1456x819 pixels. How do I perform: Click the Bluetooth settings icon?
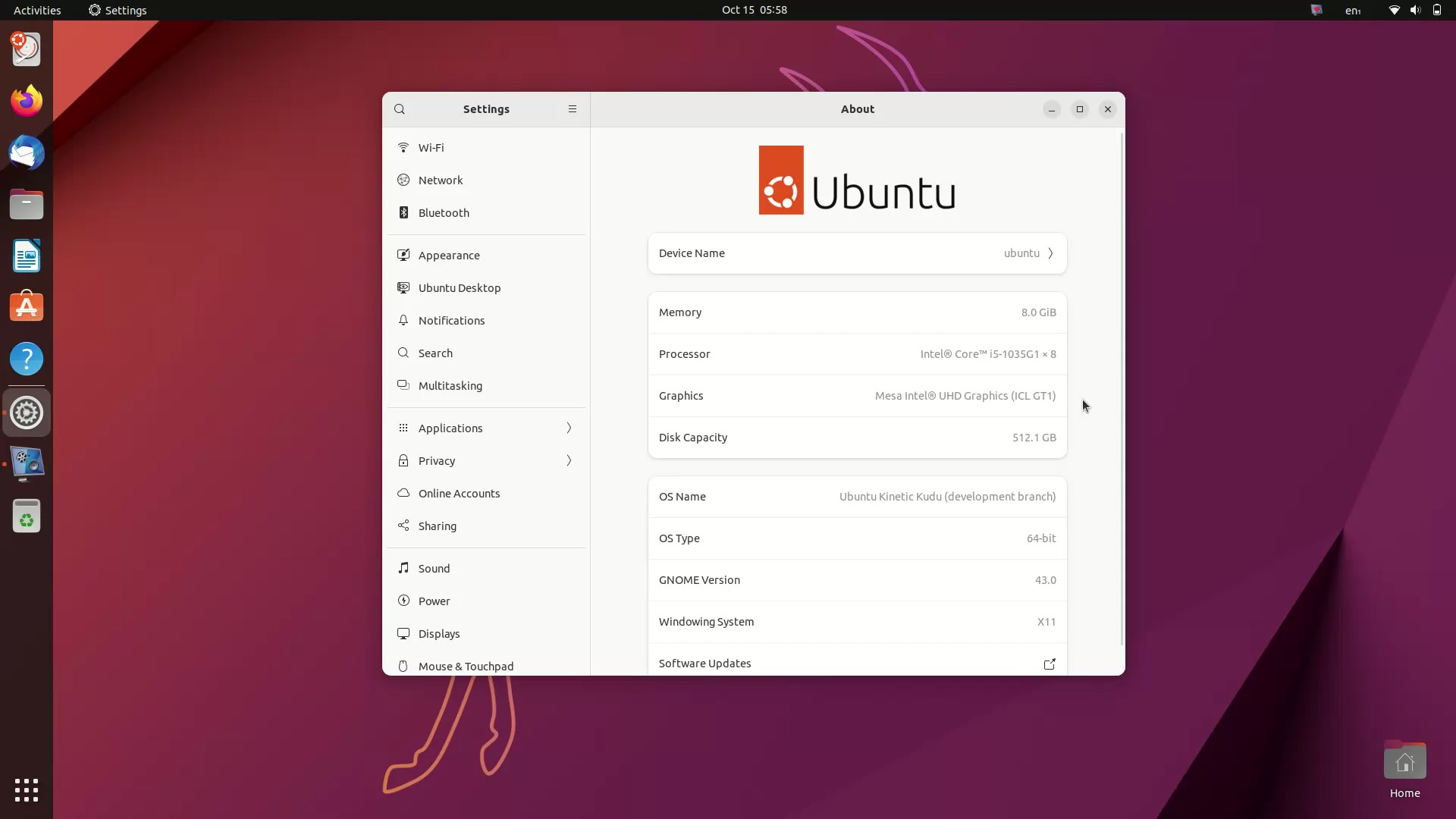pos(403,212)
